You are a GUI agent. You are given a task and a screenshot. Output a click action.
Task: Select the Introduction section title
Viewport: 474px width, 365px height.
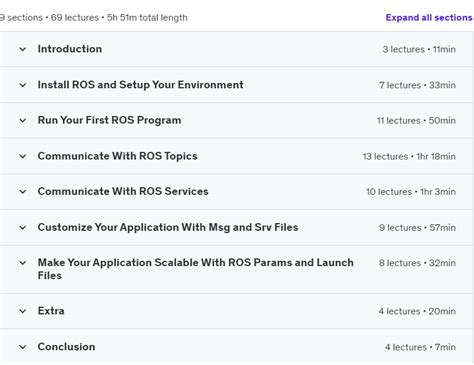pos(70,49)
